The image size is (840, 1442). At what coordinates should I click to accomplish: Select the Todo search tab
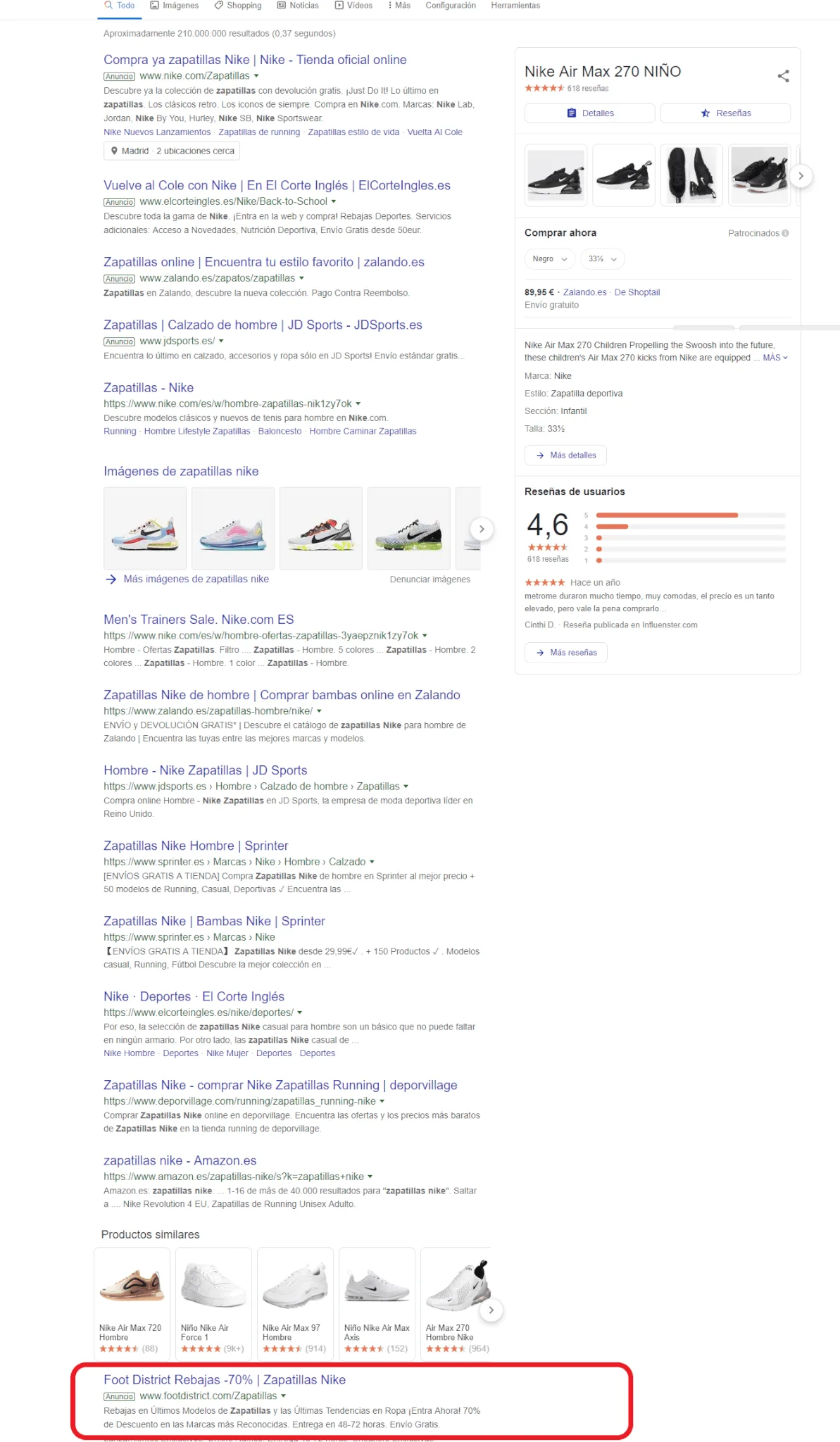pos(119,6)
